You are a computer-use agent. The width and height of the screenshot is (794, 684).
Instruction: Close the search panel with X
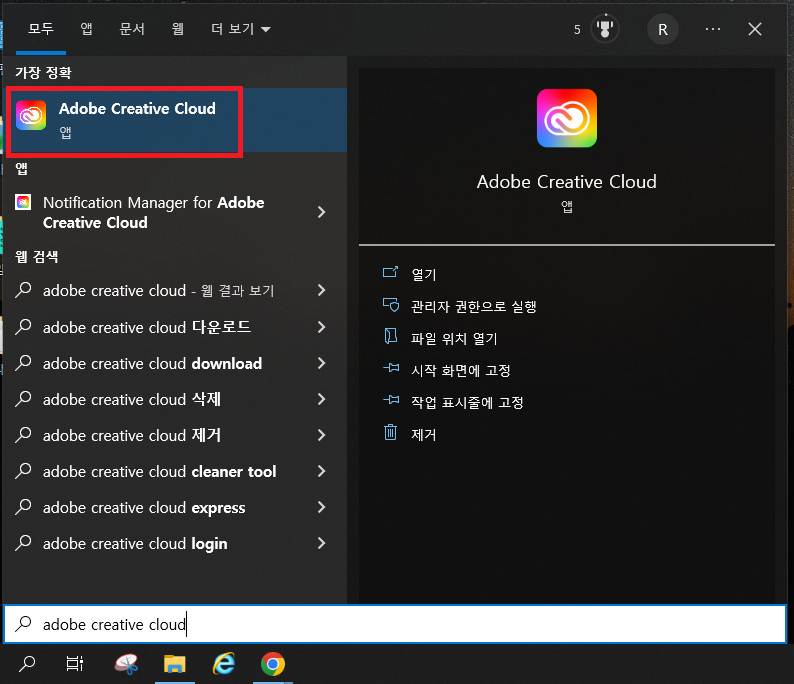(755, 29)
